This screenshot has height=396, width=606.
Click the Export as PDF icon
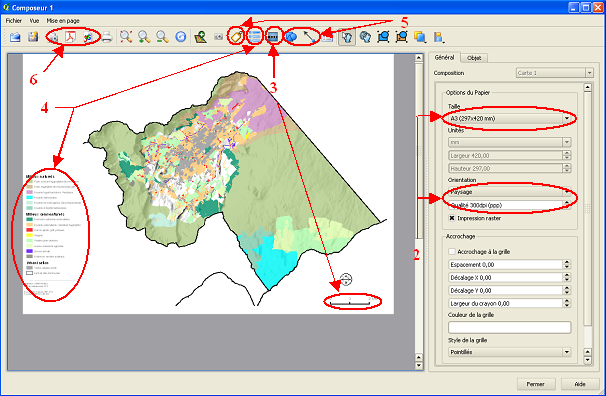point(71,37)
